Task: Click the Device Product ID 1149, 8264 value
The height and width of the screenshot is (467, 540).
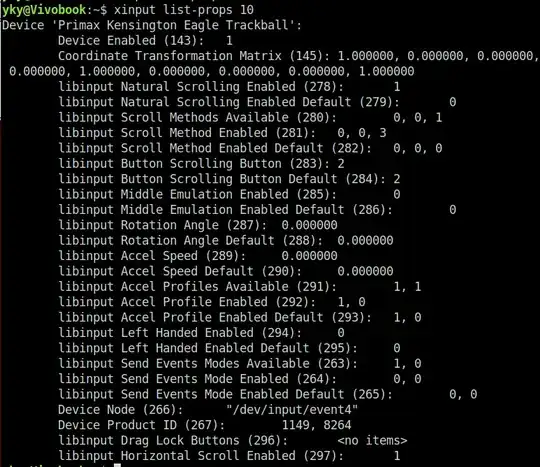Action: click(316, 425)
